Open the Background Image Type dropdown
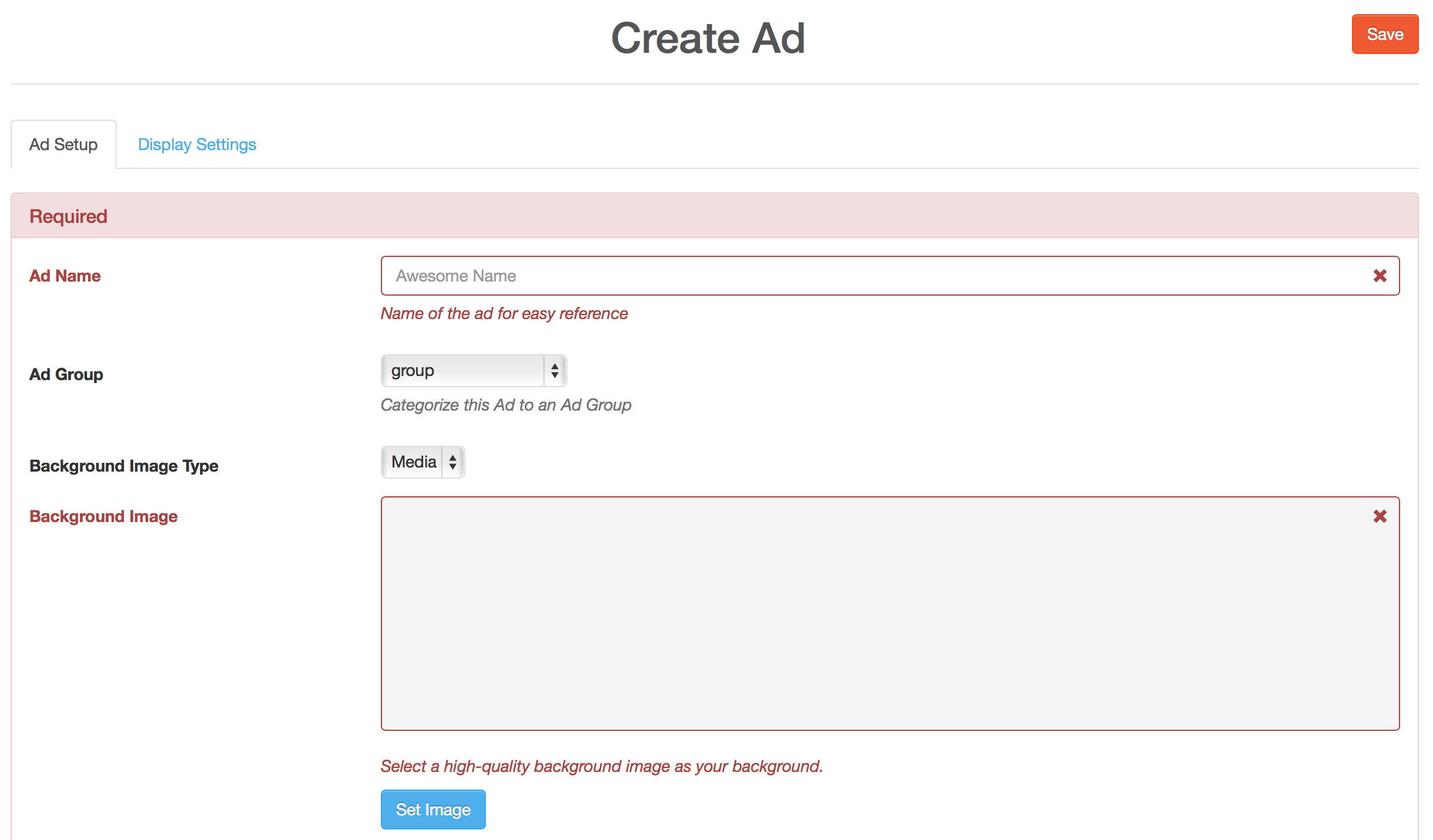Viewport: 1433px width, 840px height. [x=421, y=462]
